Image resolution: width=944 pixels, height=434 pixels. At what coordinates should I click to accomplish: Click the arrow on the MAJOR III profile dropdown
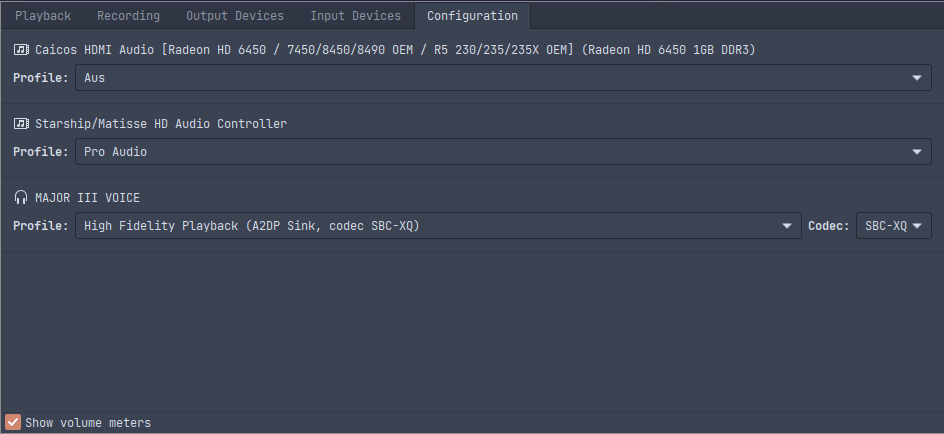pyautogui.click(x=787, y=226)
